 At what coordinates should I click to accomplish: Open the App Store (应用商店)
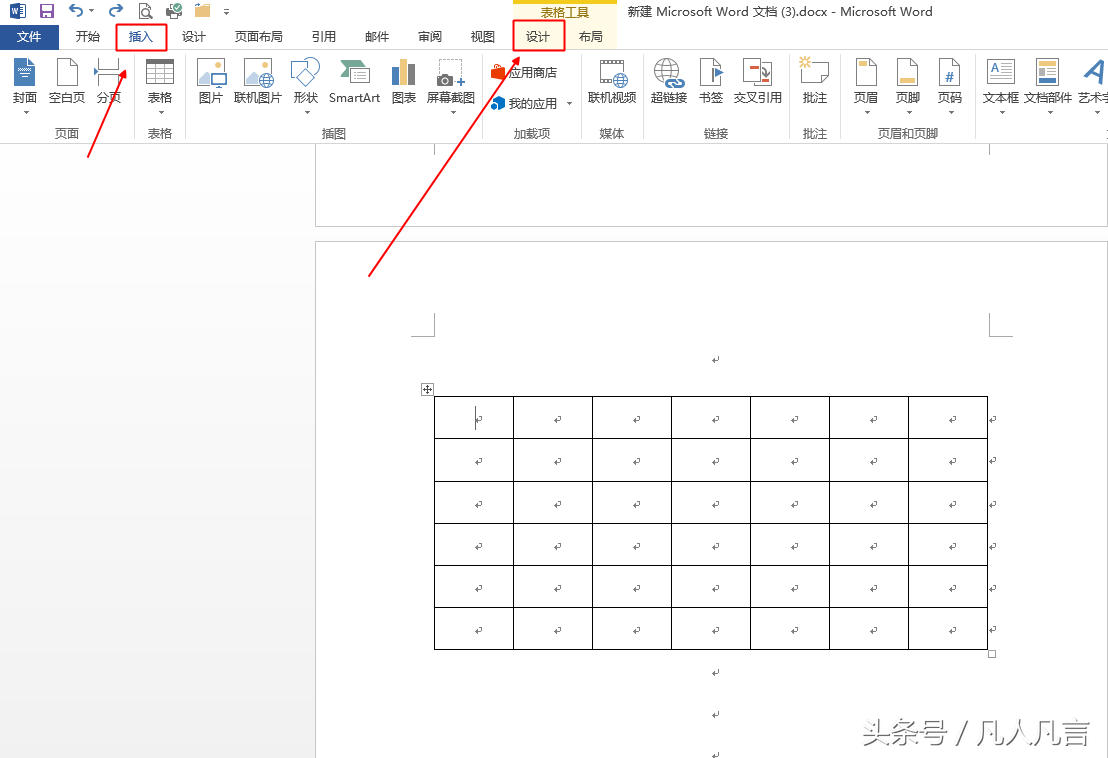(524, 72)
